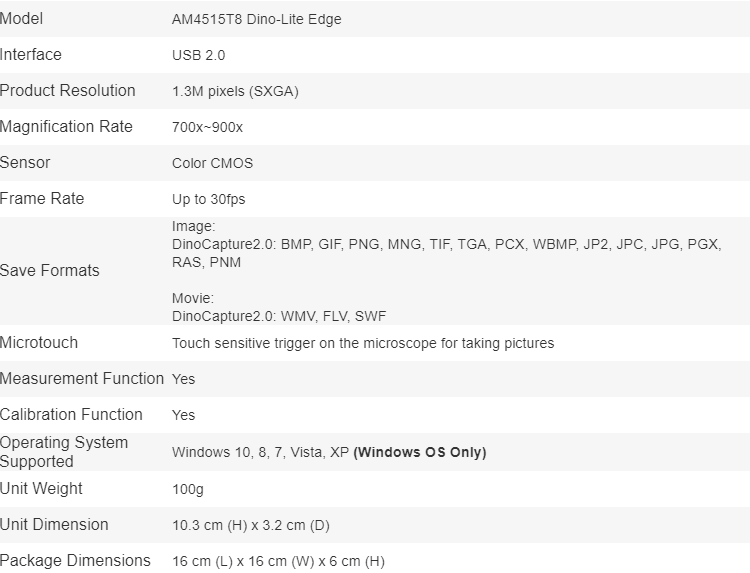Click the Package Dimensions label

point(75,561)
